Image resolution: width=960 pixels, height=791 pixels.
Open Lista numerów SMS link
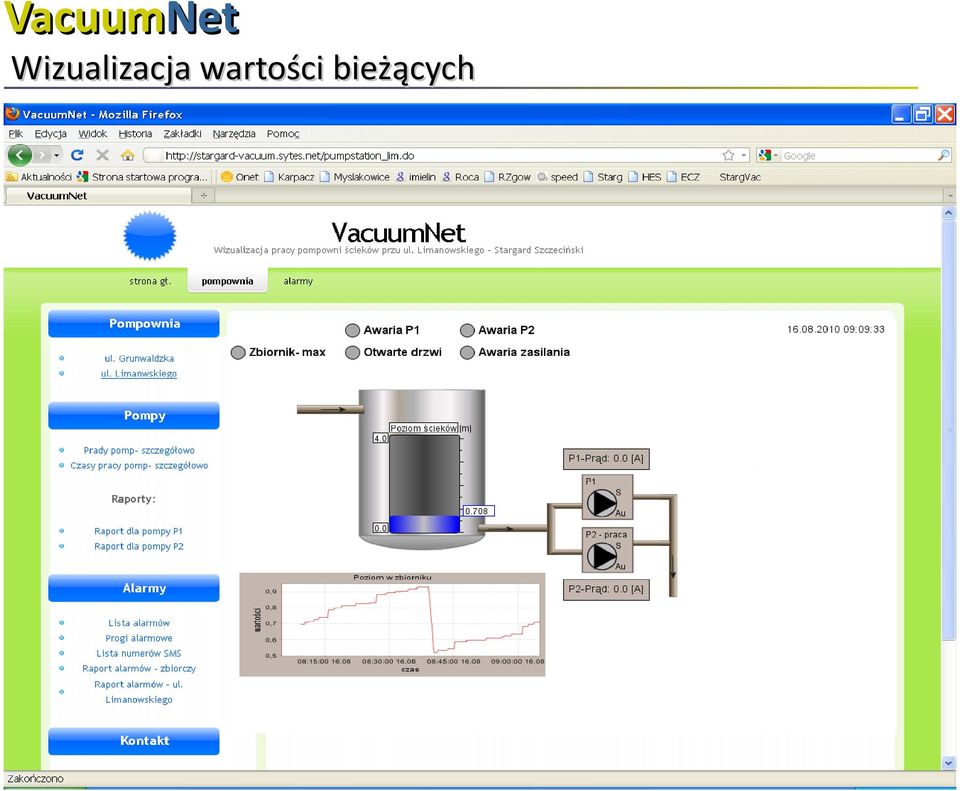pos(139,653)
